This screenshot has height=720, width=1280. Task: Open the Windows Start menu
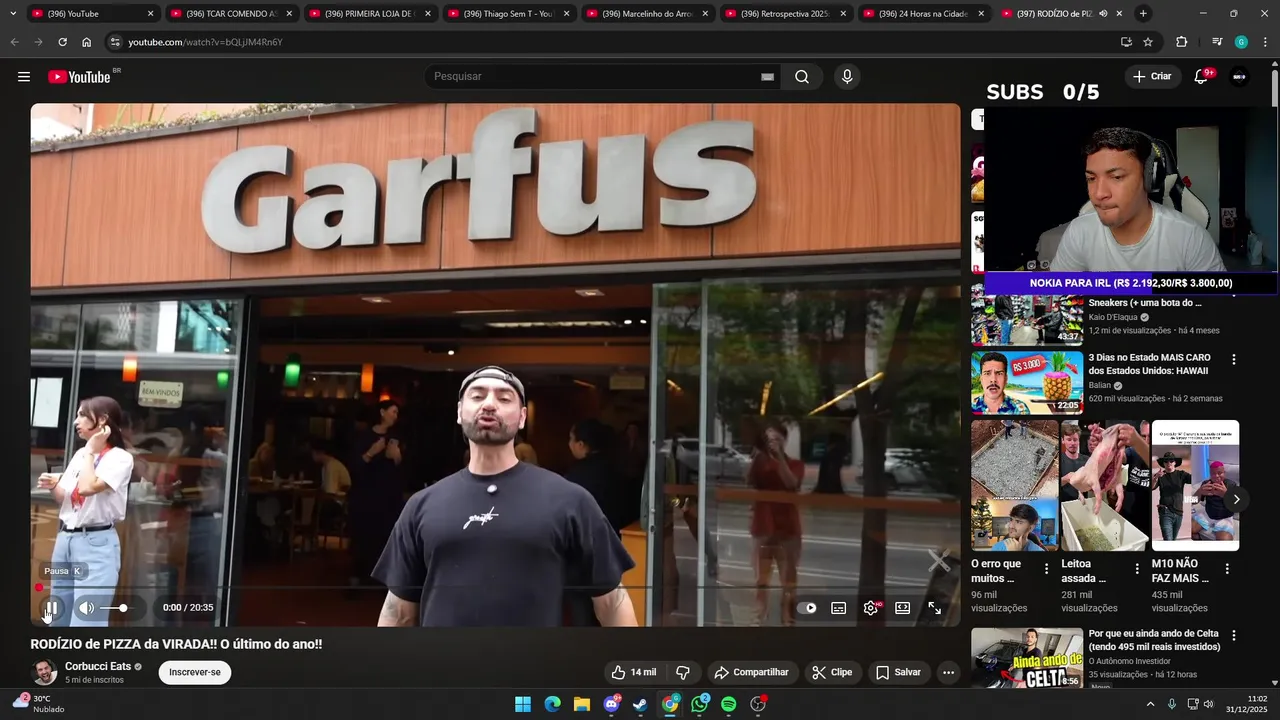pos(523,704)
